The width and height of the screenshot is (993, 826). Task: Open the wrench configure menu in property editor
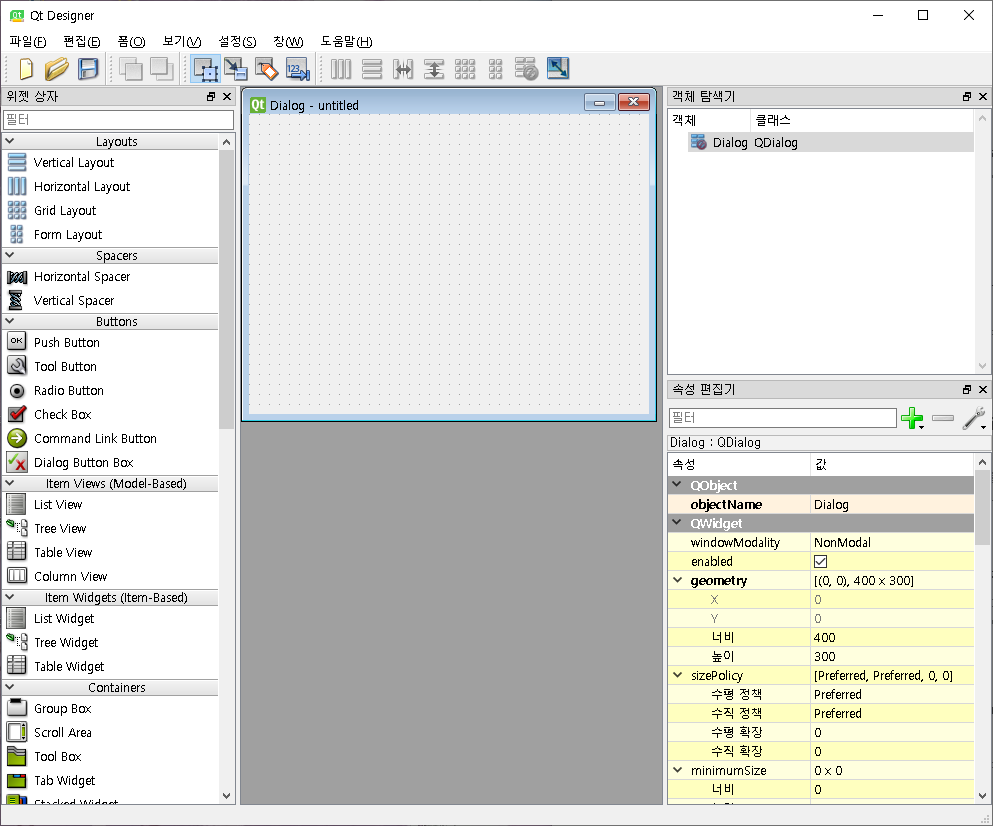[974, 418]
